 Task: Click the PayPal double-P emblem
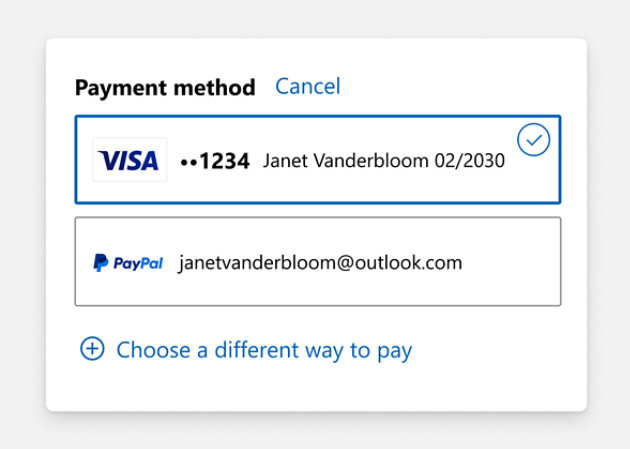pyautogui.click(x=100, y=263)
